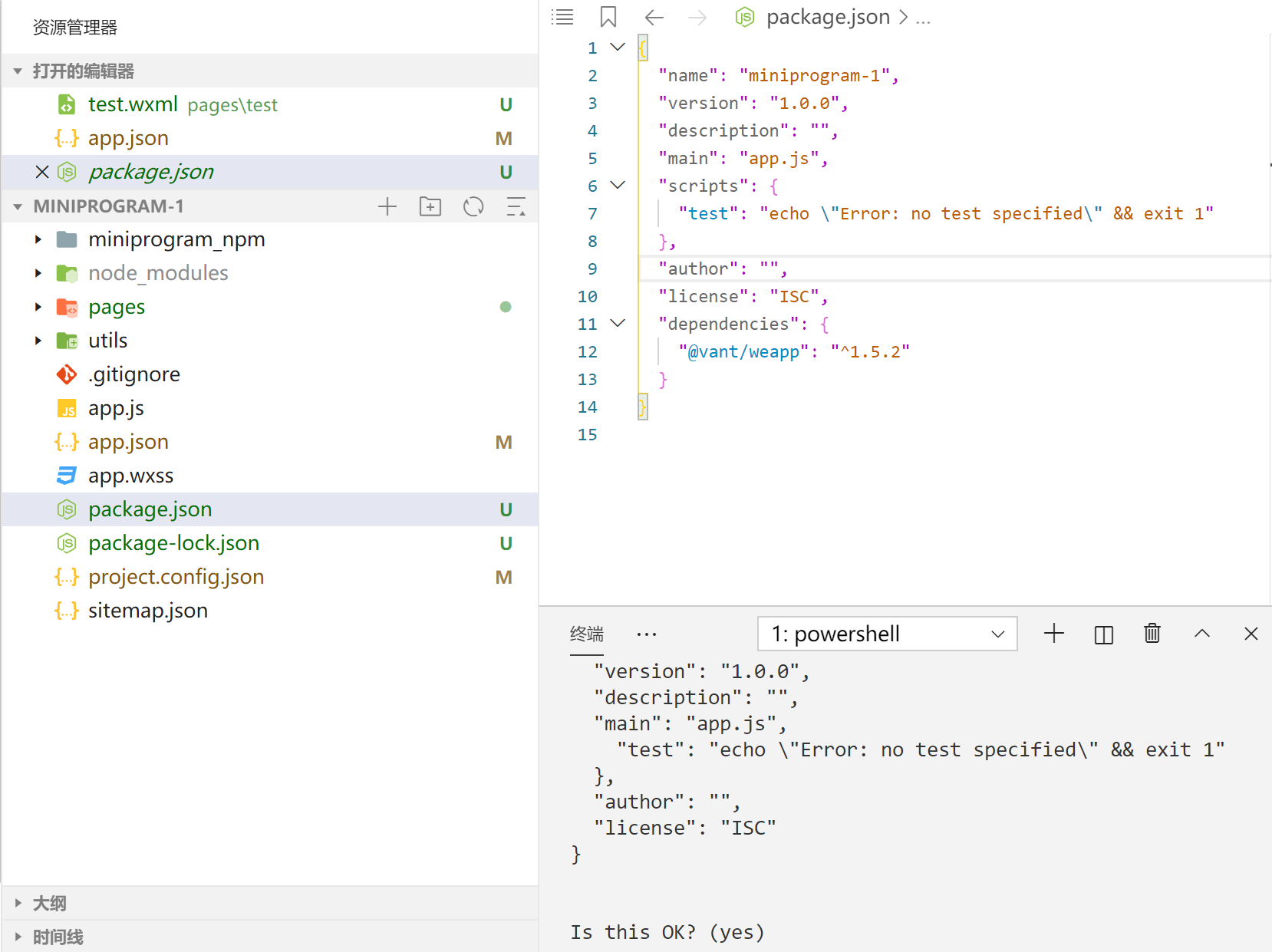Click the wxml file icon beside test.wxml
1272x952 pixels.
click(x=67, y=104)
